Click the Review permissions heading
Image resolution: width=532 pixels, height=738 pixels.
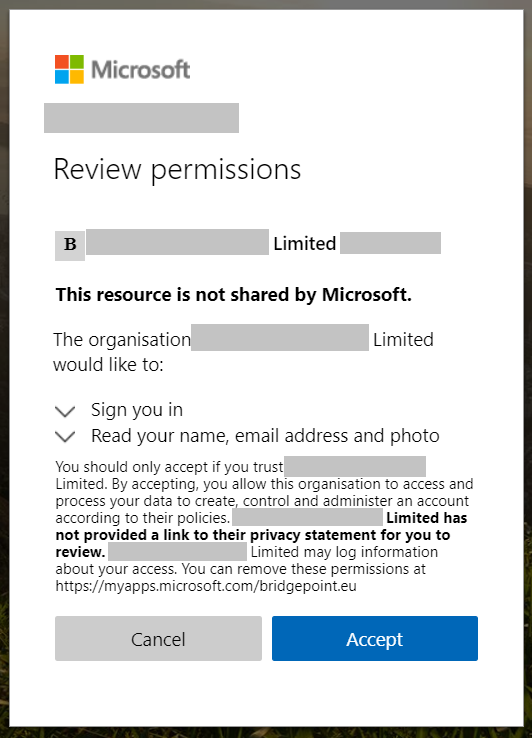177,169
